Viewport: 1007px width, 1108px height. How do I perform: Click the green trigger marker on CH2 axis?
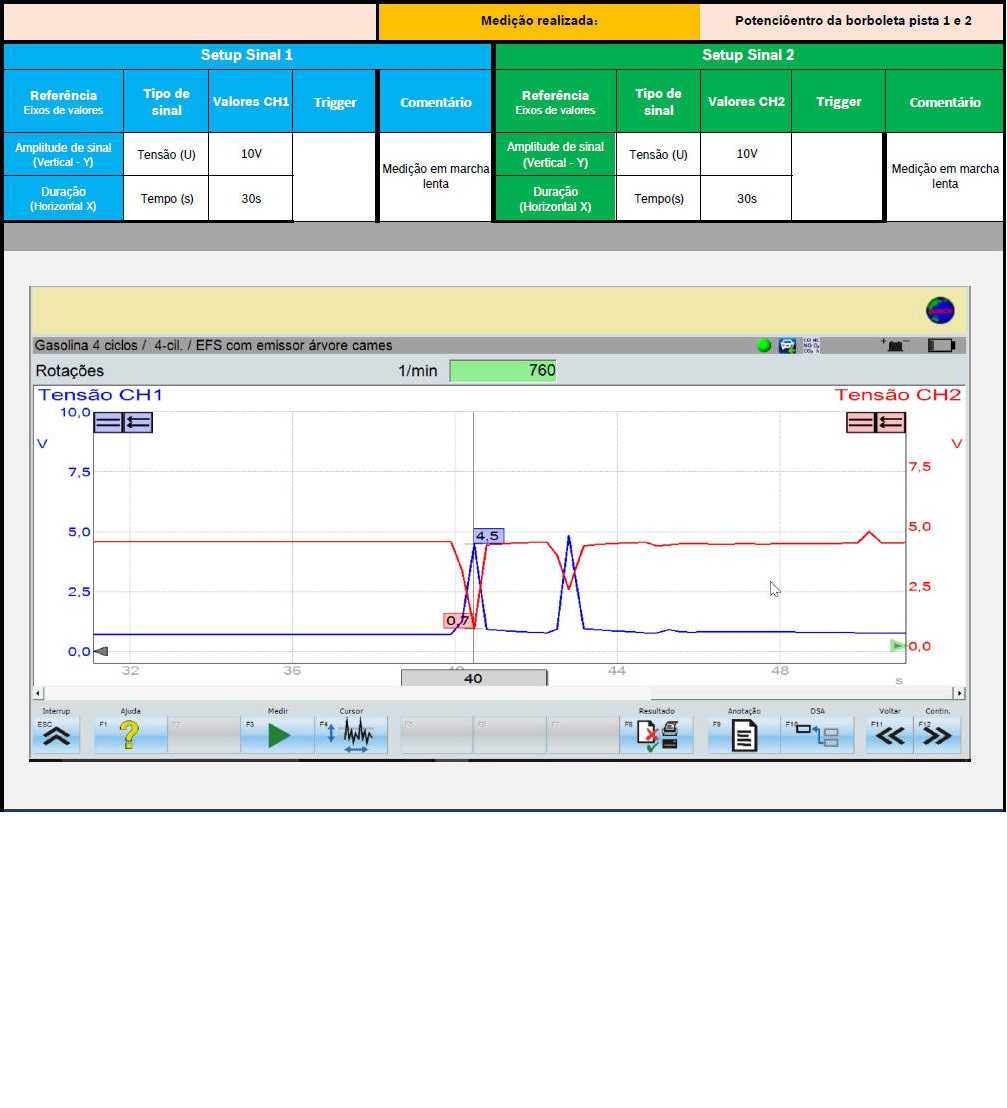(897, 646)
